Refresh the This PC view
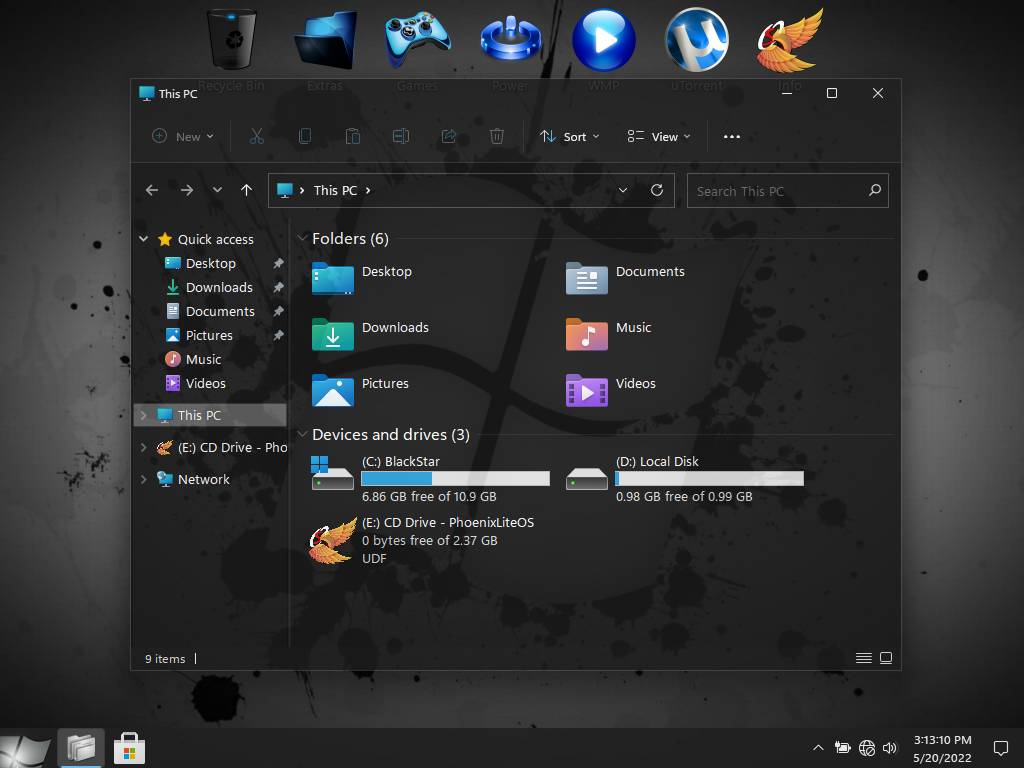Viewport: 1024px width, 768px height. (657, 190)
